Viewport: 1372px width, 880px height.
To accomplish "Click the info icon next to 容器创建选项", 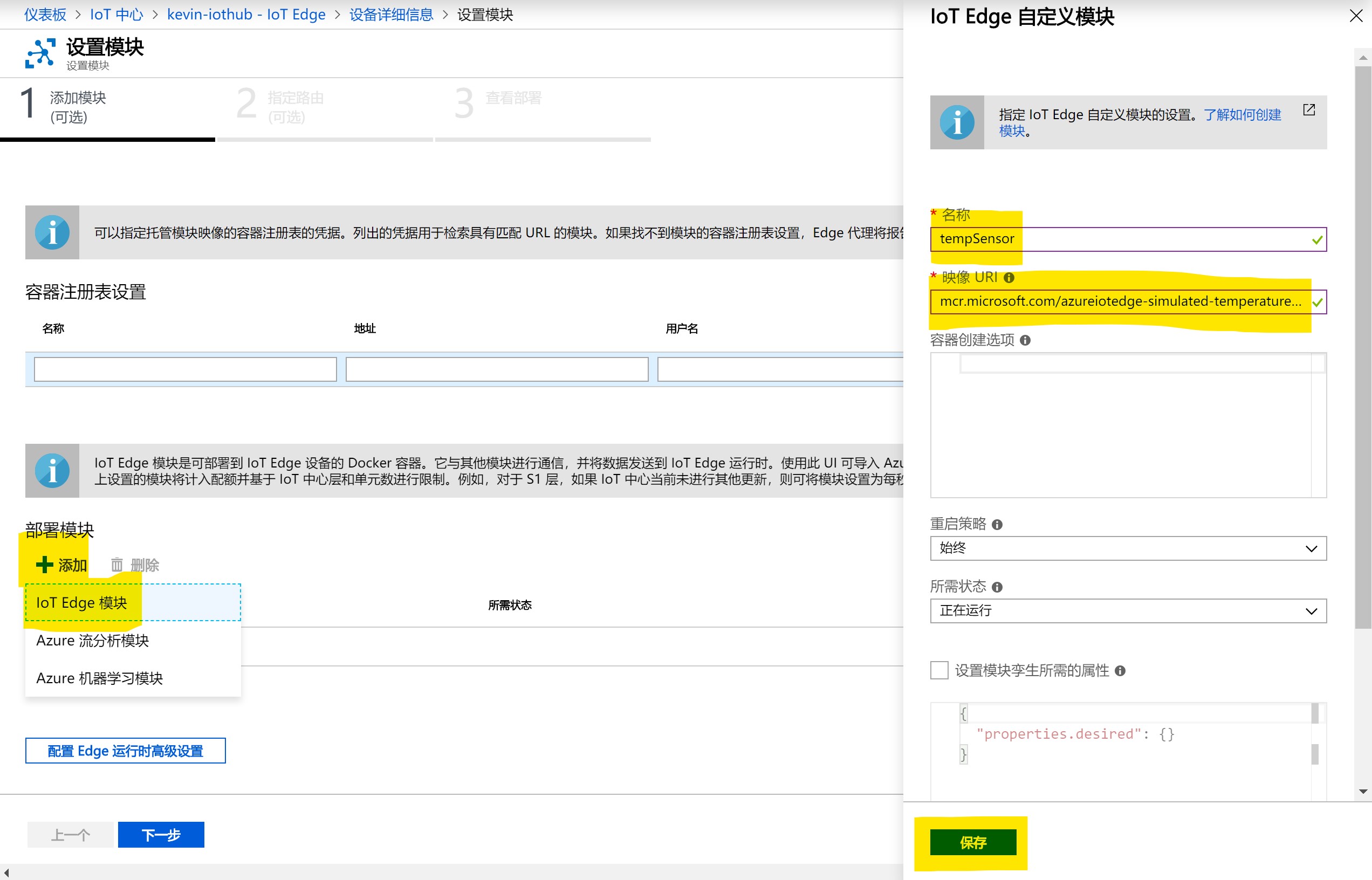I will pos(1025,341).
